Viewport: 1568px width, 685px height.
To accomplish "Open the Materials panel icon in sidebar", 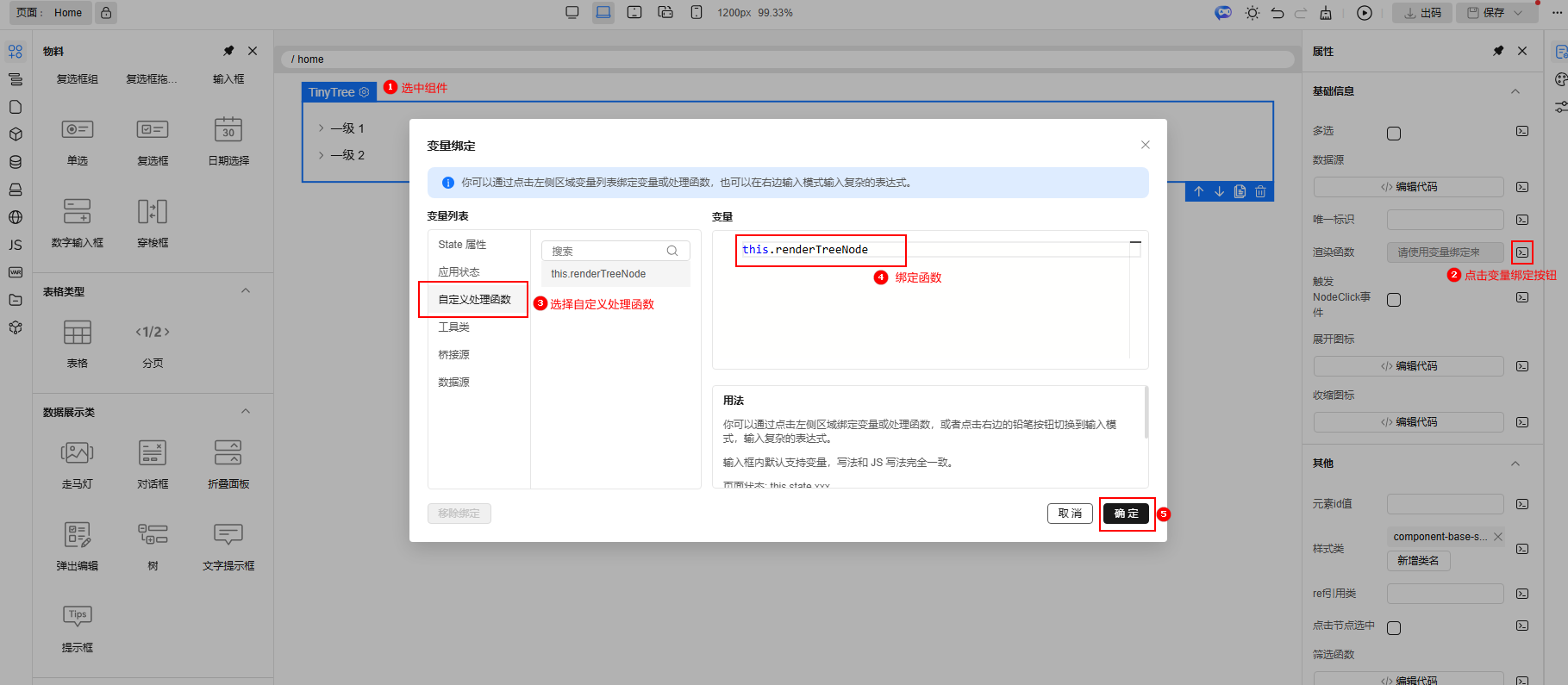I will (x=16, y=52).
